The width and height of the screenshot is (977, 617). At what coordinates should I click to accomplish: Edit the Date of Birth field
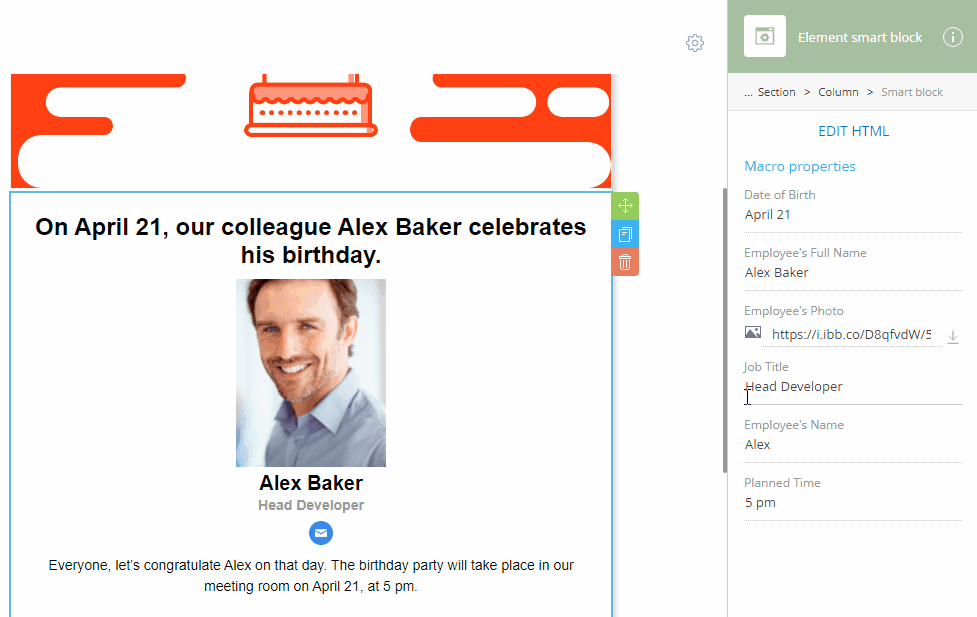[852, 215]
